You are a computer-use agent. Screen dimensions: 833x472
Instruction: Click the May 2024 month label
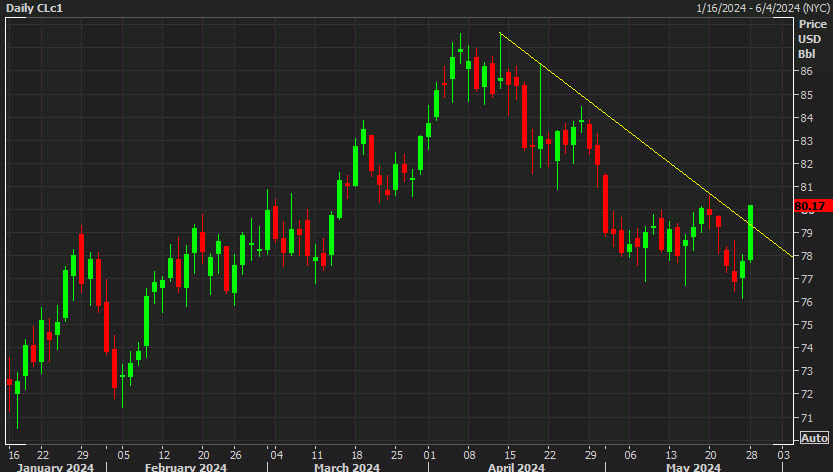(x=693, y=467)
